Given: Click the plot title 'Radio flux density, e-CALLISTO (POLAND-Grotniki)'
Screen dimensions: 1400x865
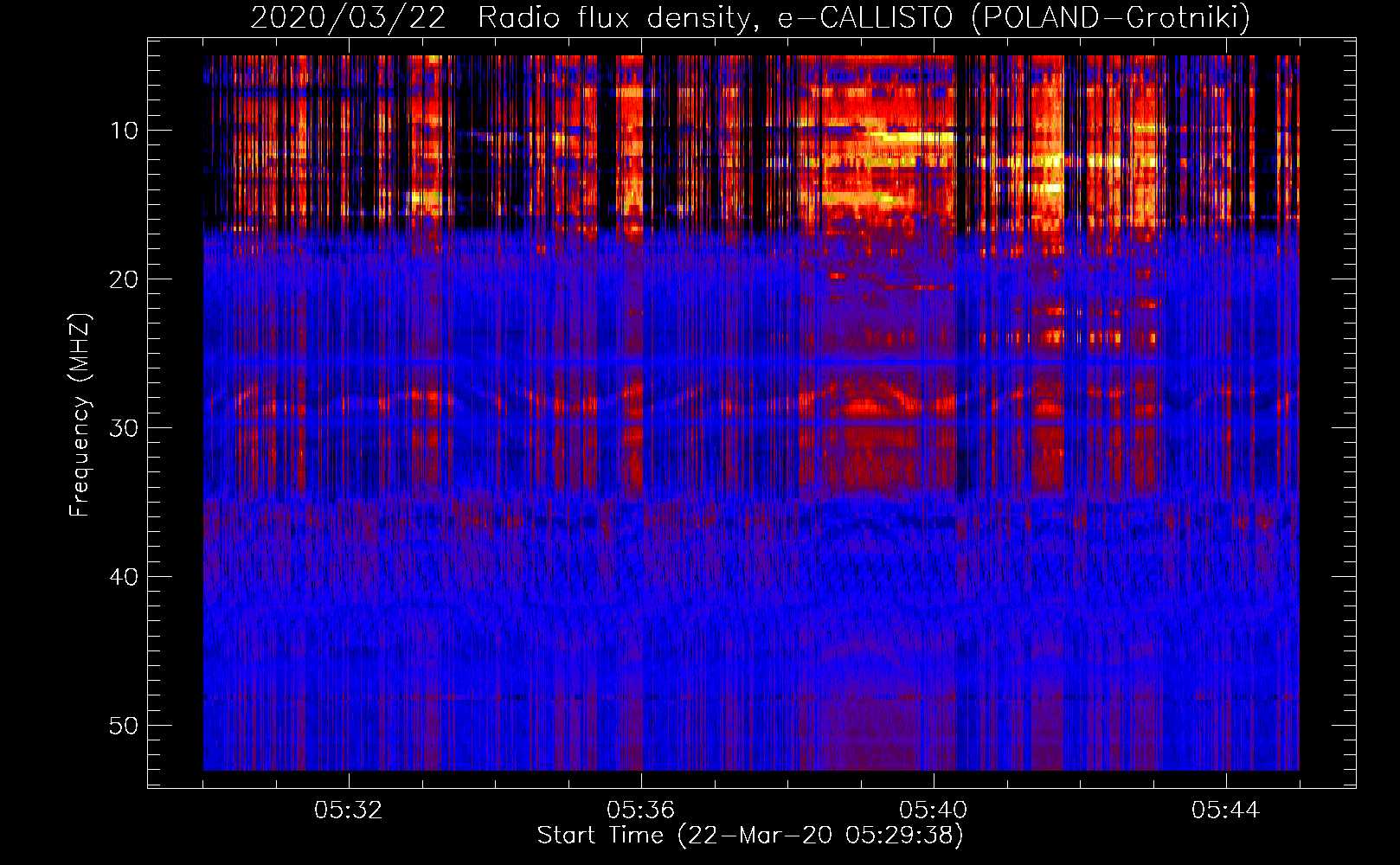Looking at the screenshot, I should pyautogui.click(x=864, y=17).
